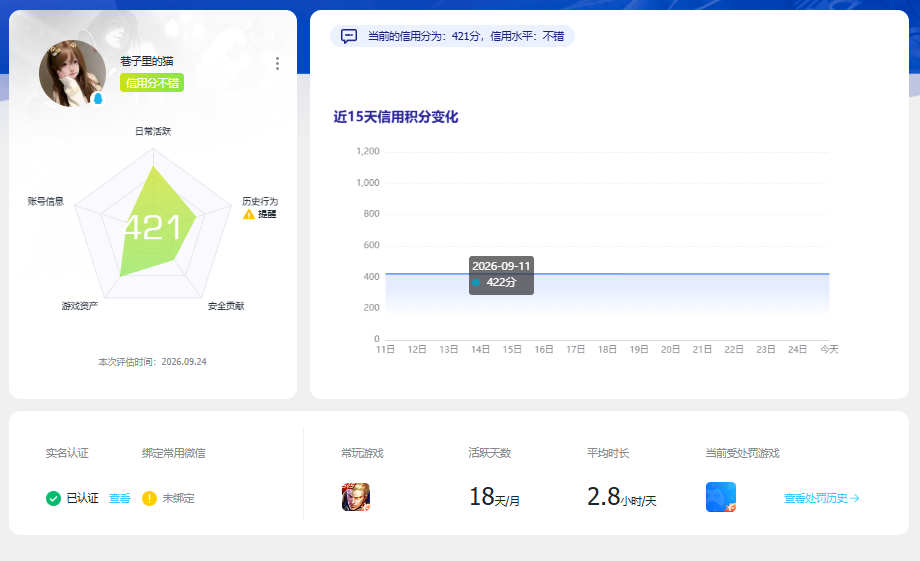Click the 20日 label on chart axis
Image resolution: width=920 pixels, height=561 pixels.
671,349
